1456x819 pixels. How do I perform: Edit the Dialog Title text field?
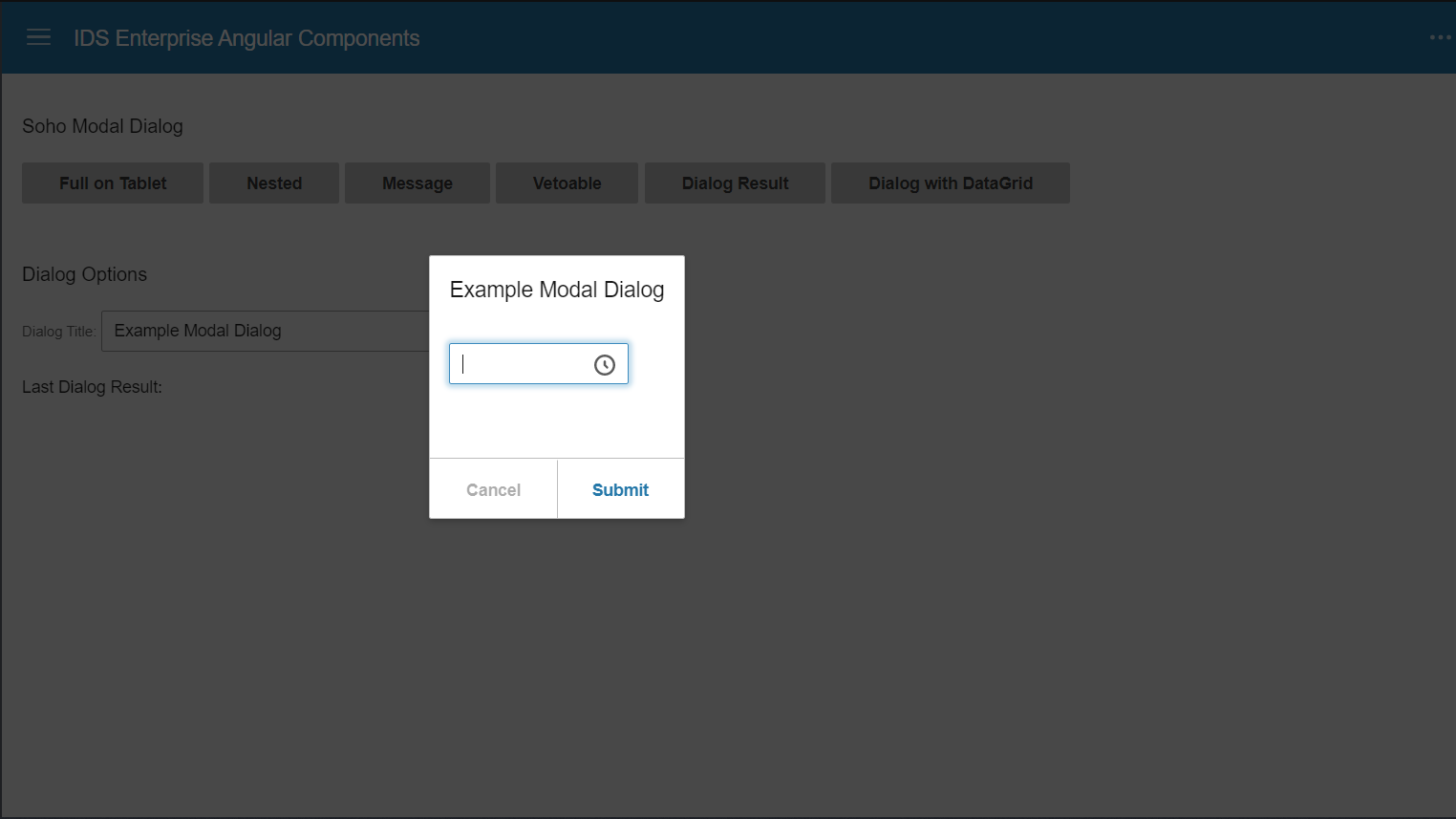(x=266, y=331)
